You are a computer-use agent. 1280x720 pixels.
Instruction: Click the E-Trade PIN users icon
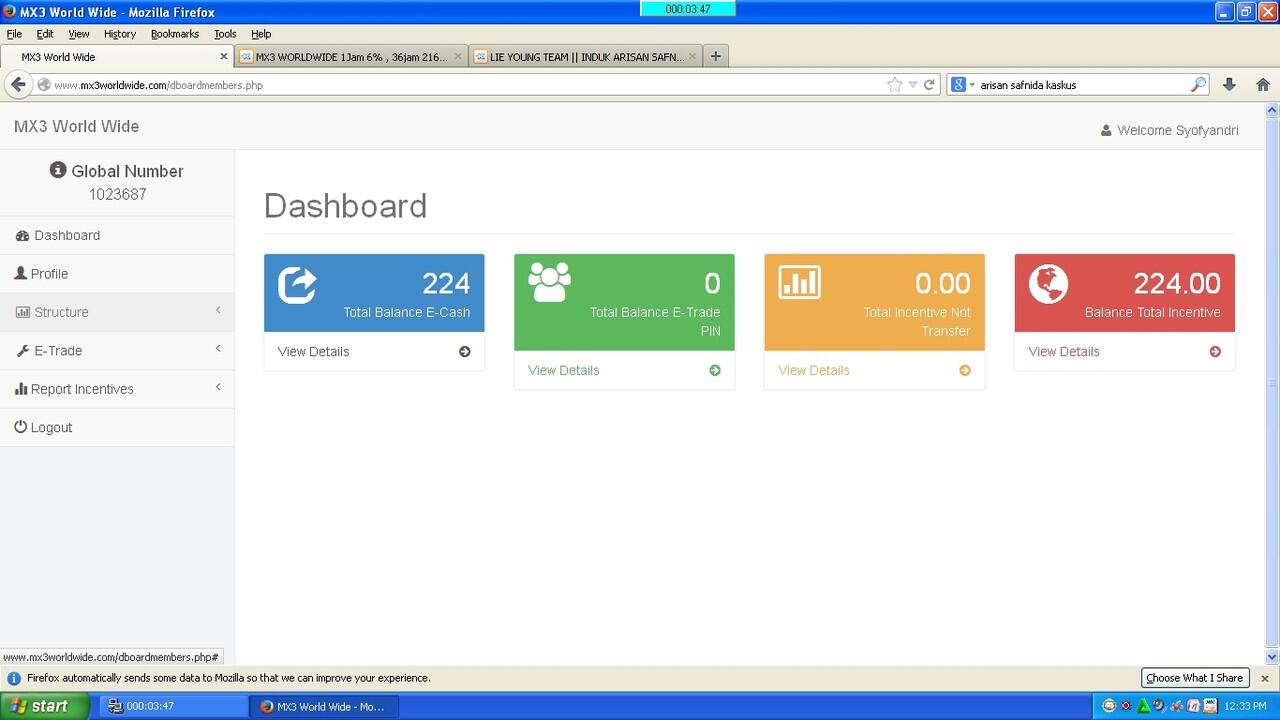pyautogui.click(x=549, y=282)
